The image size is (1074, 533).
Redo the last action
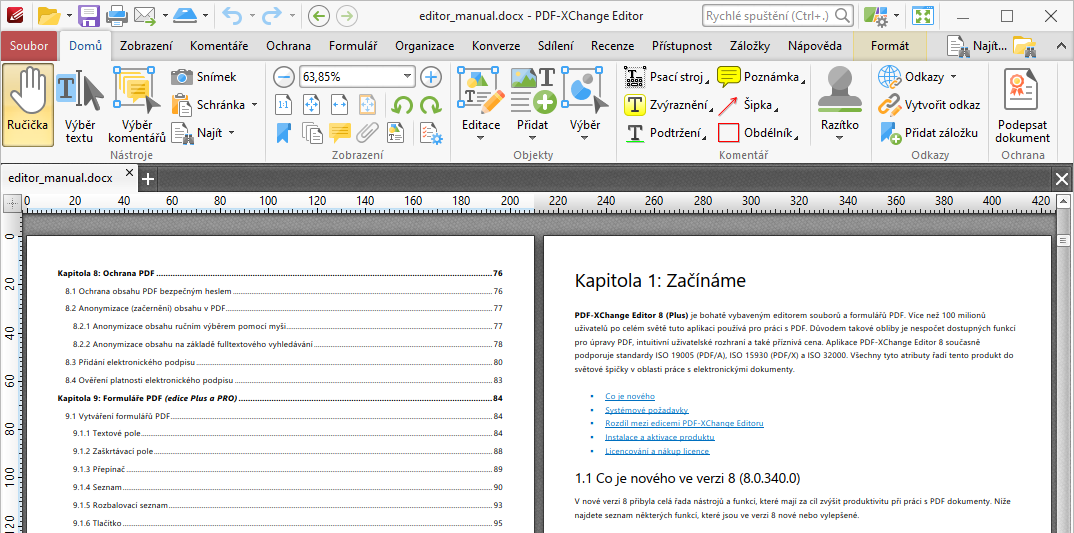coord(272,15)
